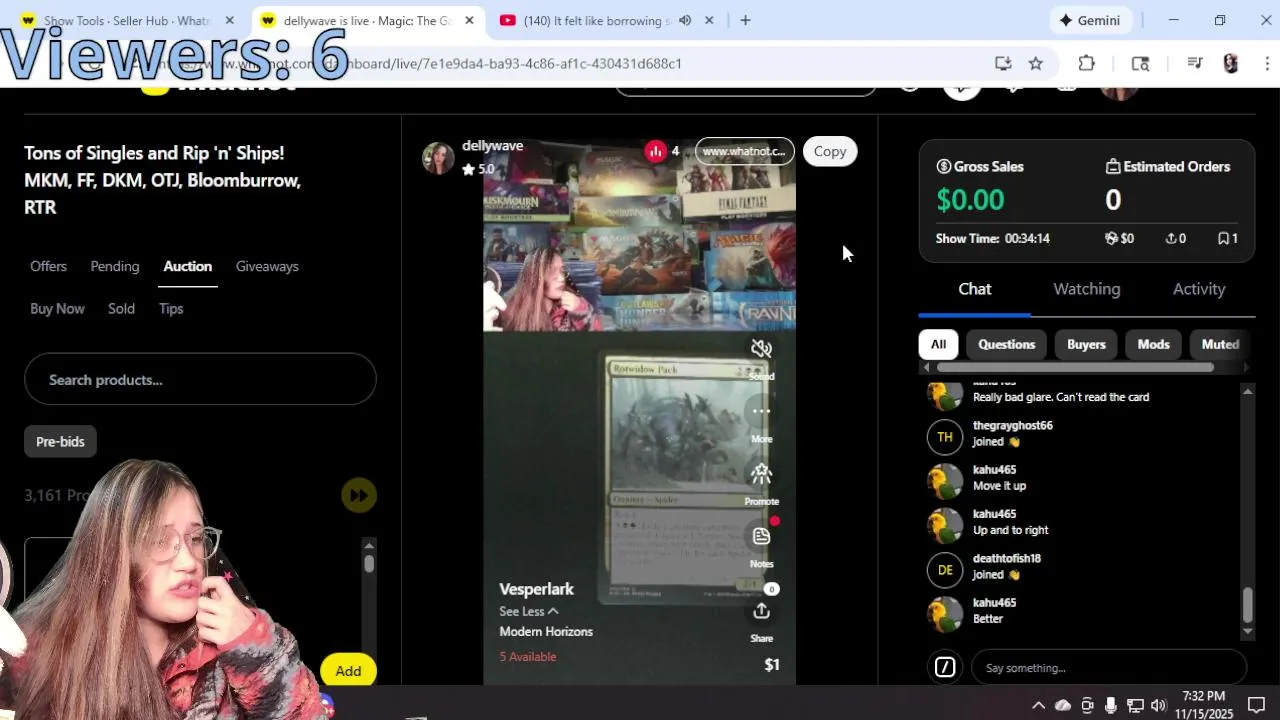1280x720 pixels.
Task: Click the thegrayghost66 TH avatar
Action: 944,437
